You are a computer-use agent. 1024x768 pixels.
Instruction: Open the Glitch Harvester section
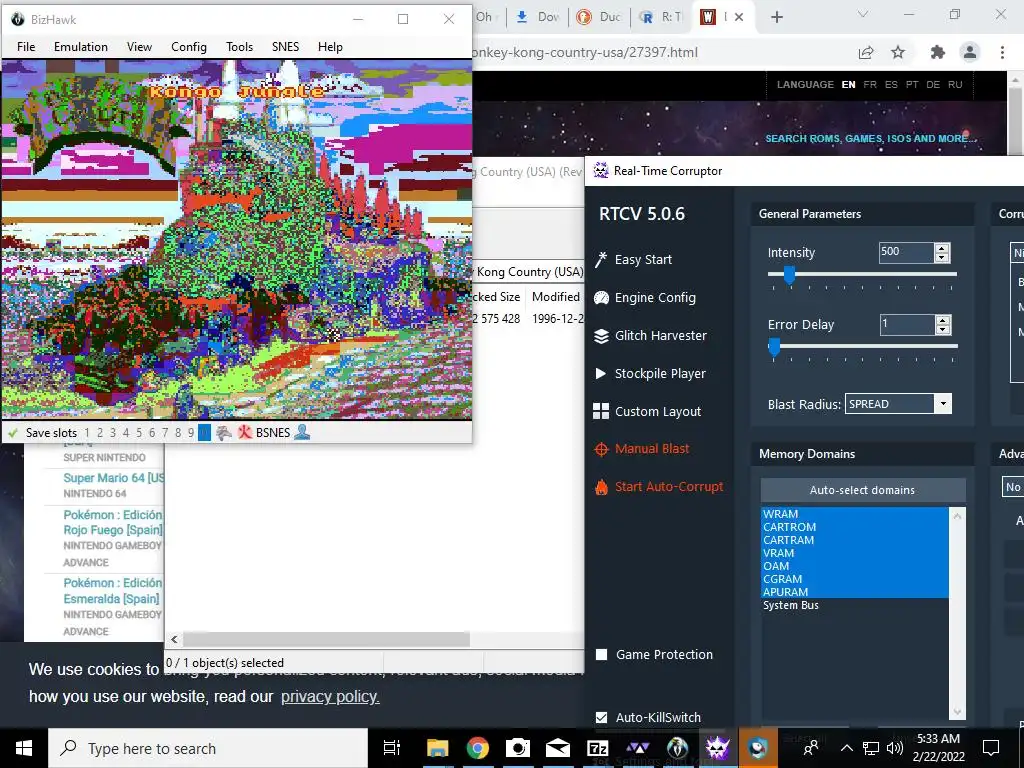coord(650,336)
